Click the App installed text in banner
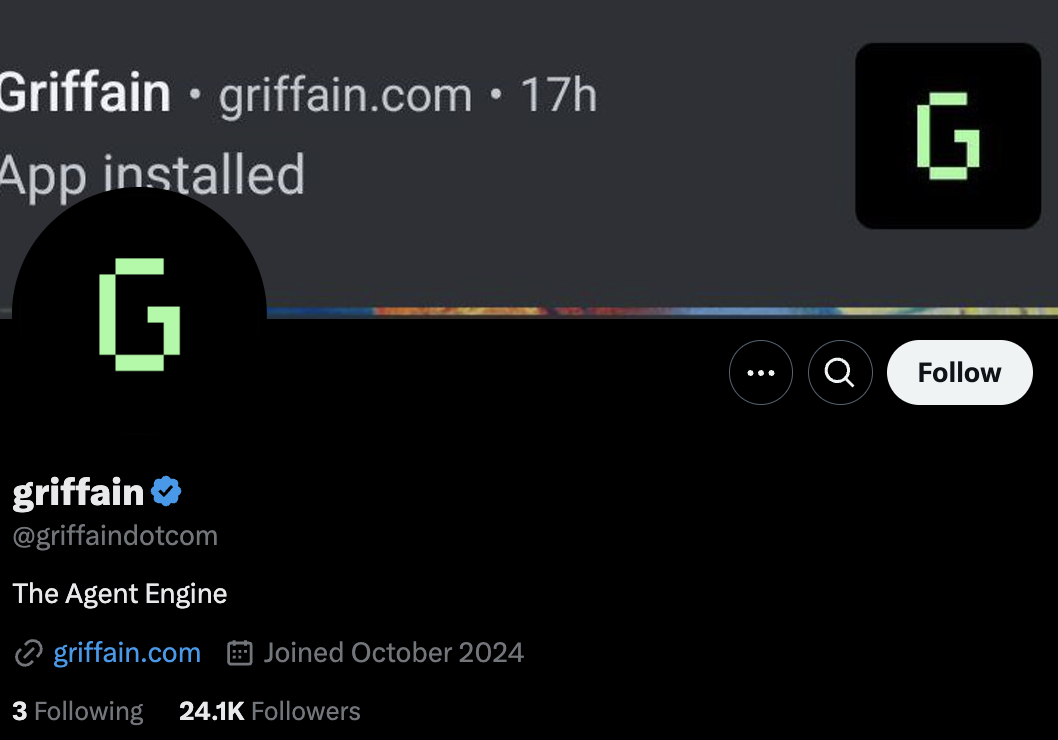This screenshot has height=740, width=1058. point(152,175)
